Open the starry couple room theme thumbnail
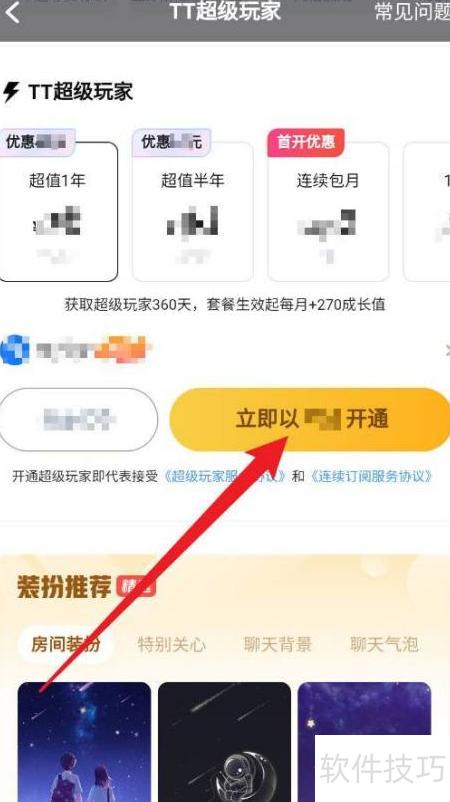The height and width of the screenshot is (802, 450). click(84, 742)
